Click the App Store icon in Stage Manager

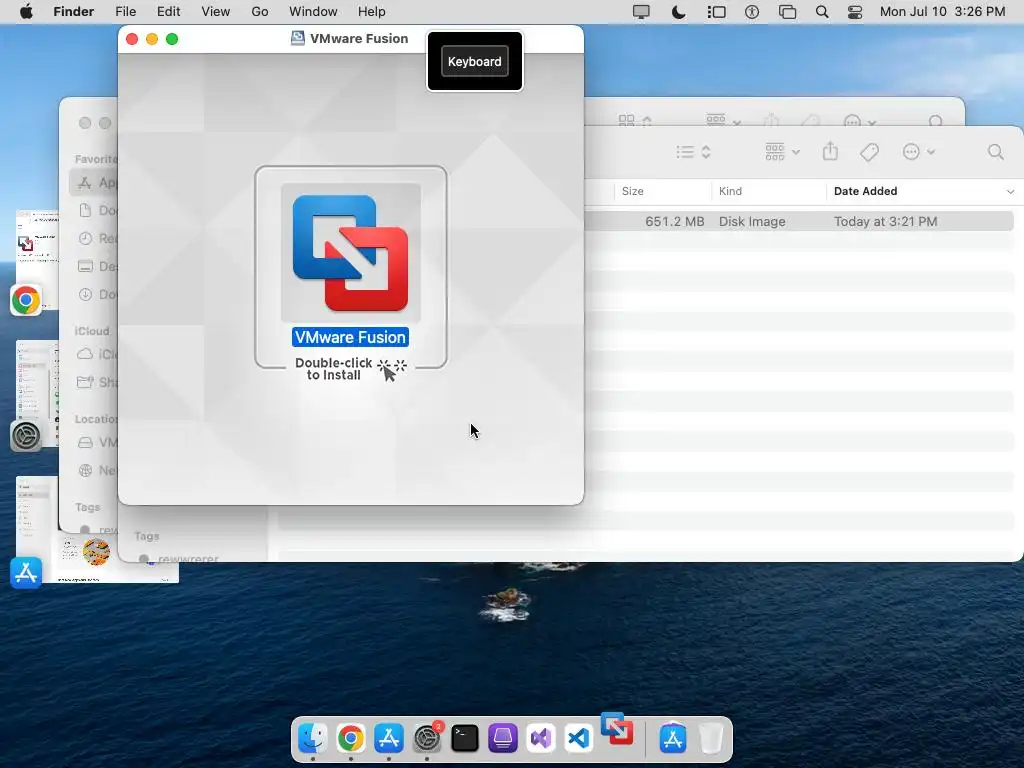(26, 573)
